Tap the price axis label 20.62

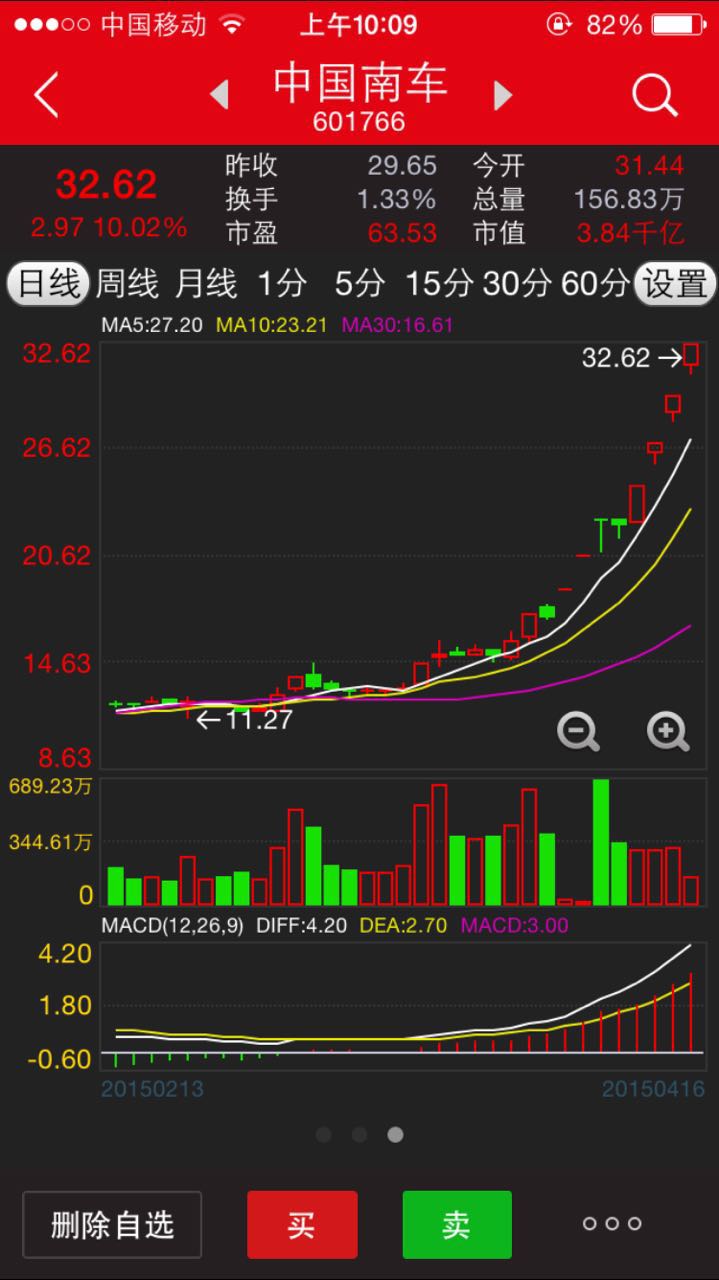coord(57,555)
